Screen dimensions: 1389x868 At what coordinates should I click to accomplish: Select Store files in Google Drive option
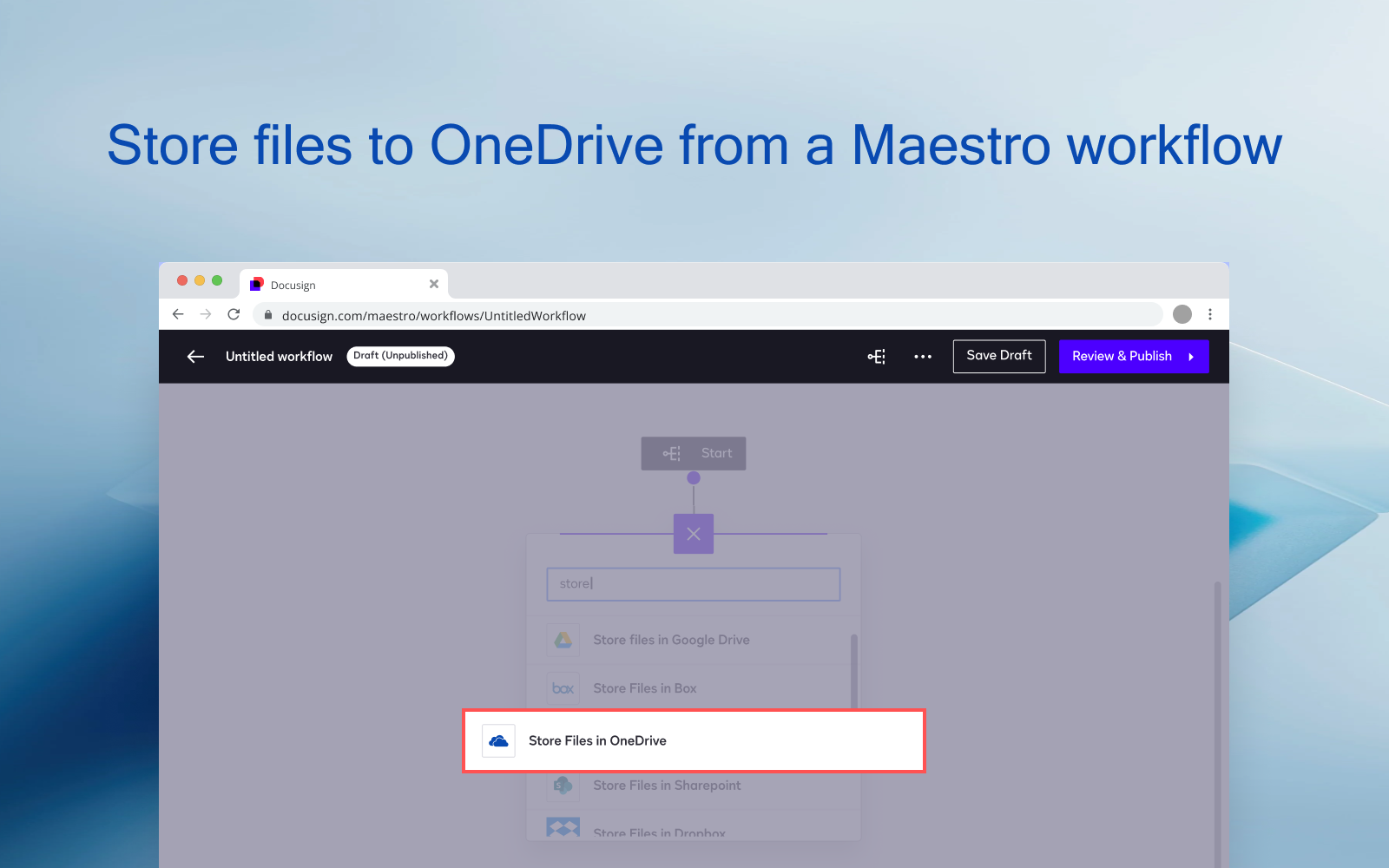[x=671, y=640]
